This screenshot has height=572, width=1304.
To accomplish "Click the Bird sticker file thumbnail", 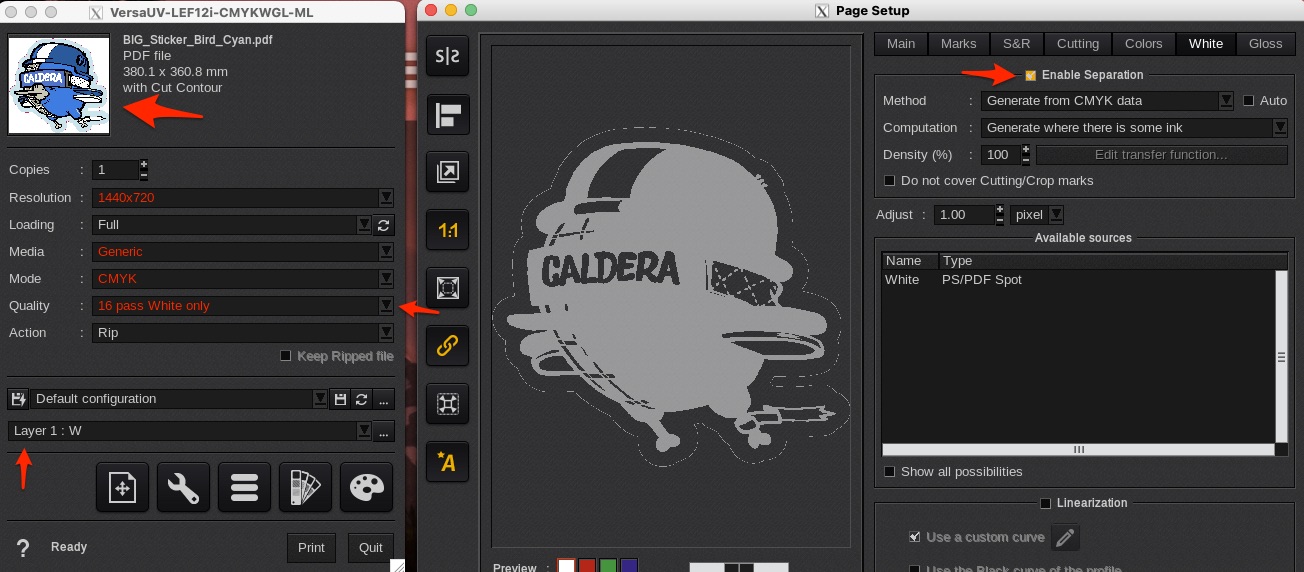I will [x=59, y=85].
